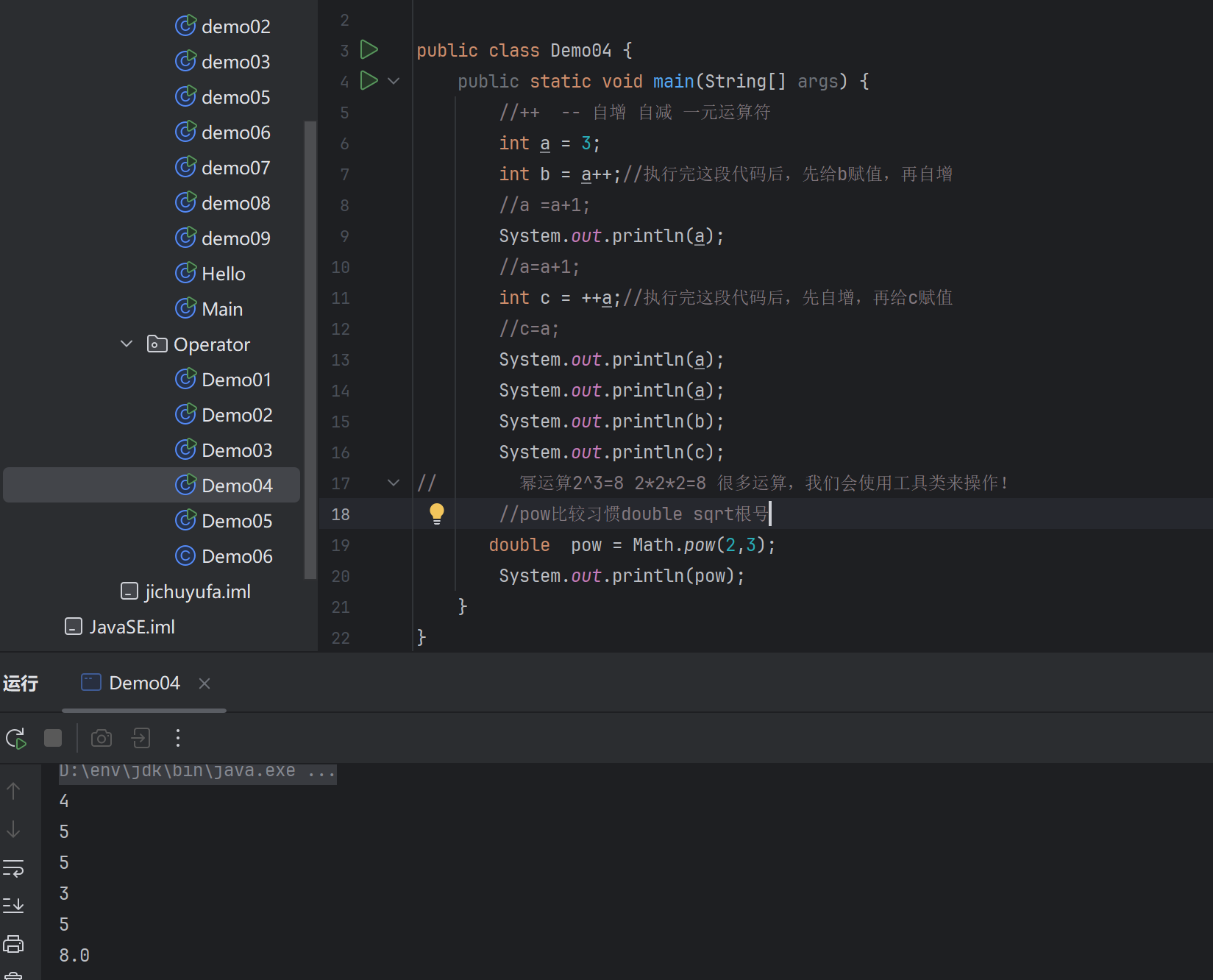This screenshot has height=980, width=1213.
Task: Toggle soft-wrap in the console
Action: [x=13, y=868]
